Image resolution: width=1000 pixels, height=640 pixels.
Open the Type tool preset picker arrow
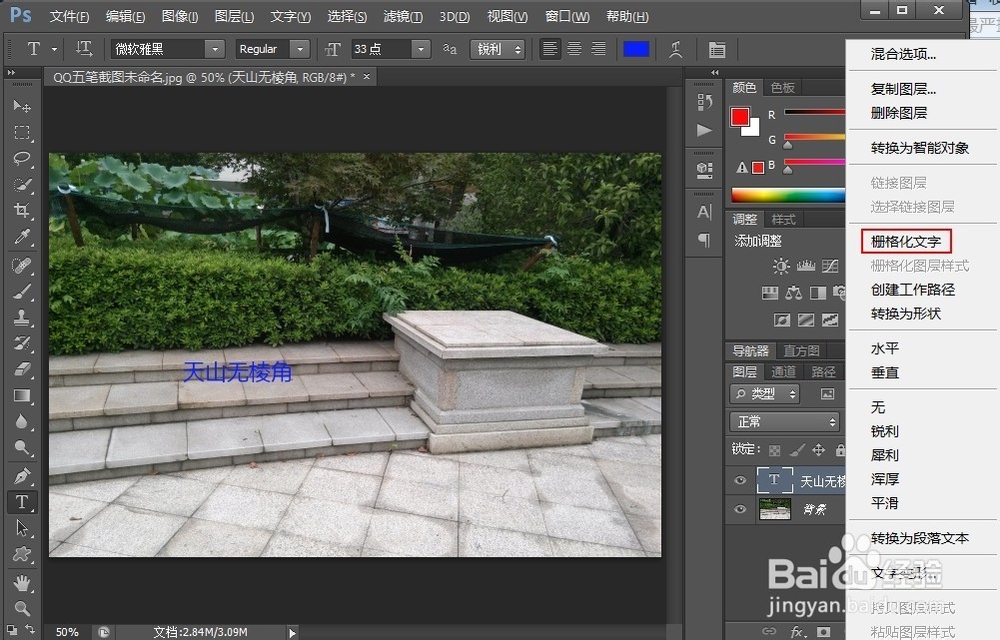55,49
